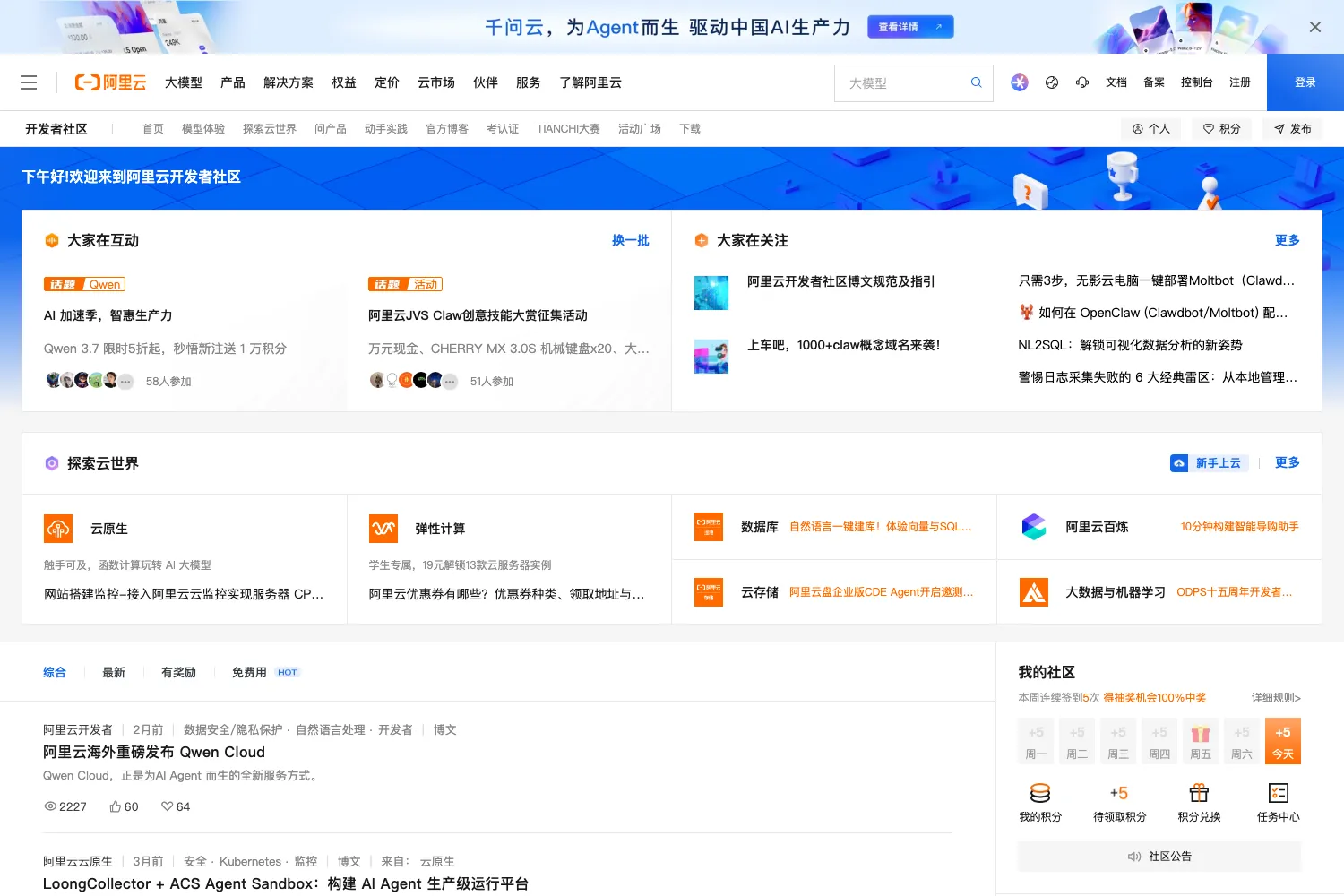Viewport: 1344px width, 896px height.
Task: Click the 数据库 category icon
Action: click(709, 527)
